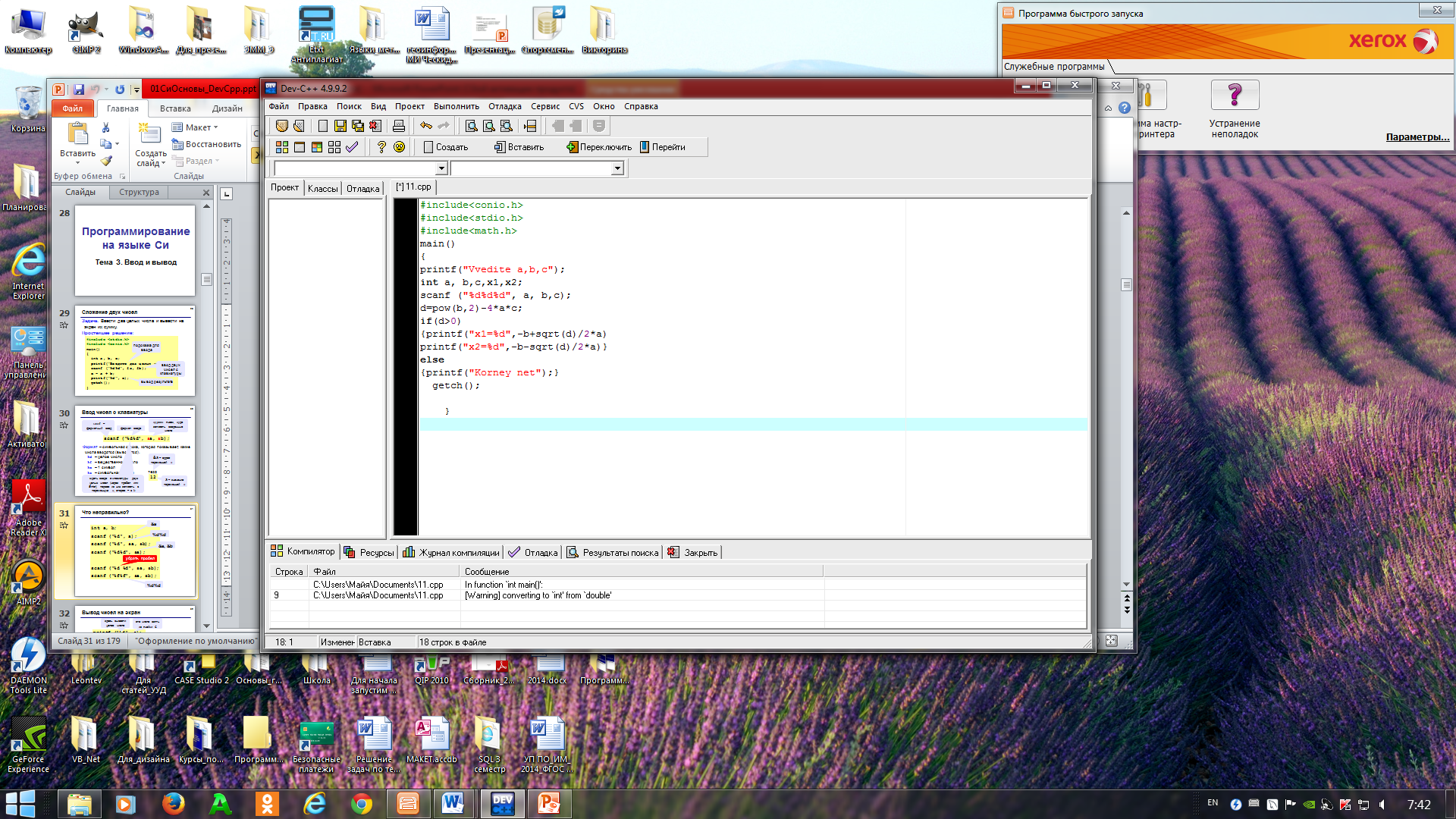
Task: Click the Создать button in Dev-C++ toolbar
Action: click(x=445, y=147)
